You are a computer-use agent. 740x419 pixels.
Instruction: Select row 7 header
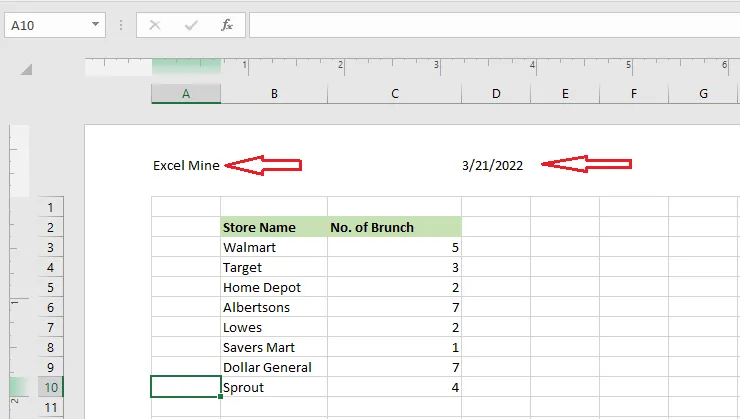click(x=50, y=327)
